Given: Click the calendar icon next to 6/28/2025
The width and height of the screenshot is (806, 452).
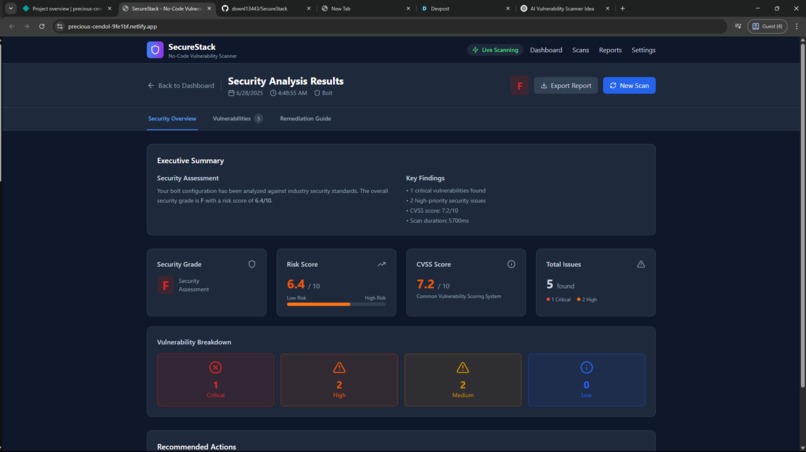Looking at the screenshot, I should [x=231, y=93].
